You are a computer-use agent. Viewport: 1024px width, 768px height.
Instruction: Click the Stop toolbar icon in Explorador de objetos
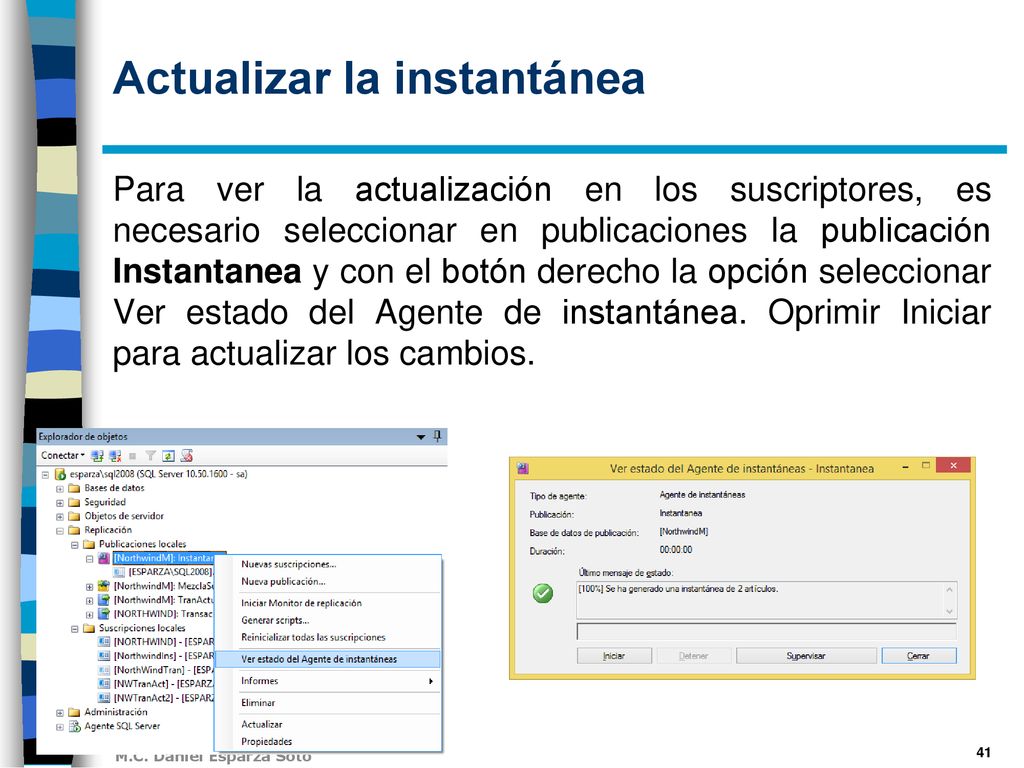(133, 456)
